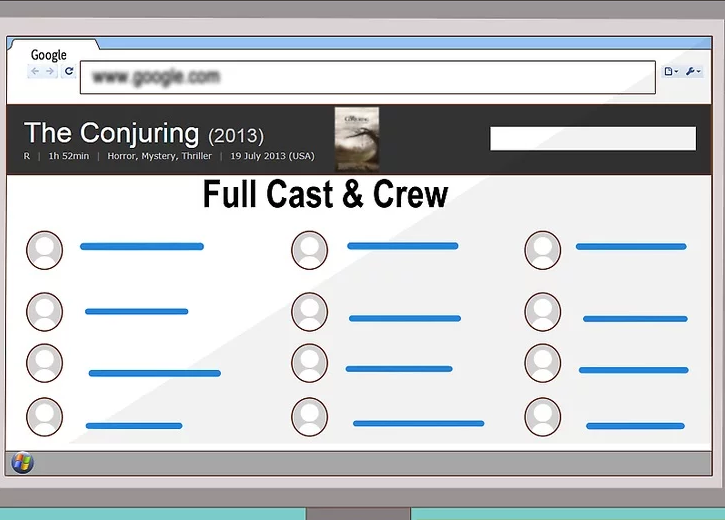Click bottom avatar in the right column
Image resolution: width=725 pixels, height=520 pixels.
point(543,417)
